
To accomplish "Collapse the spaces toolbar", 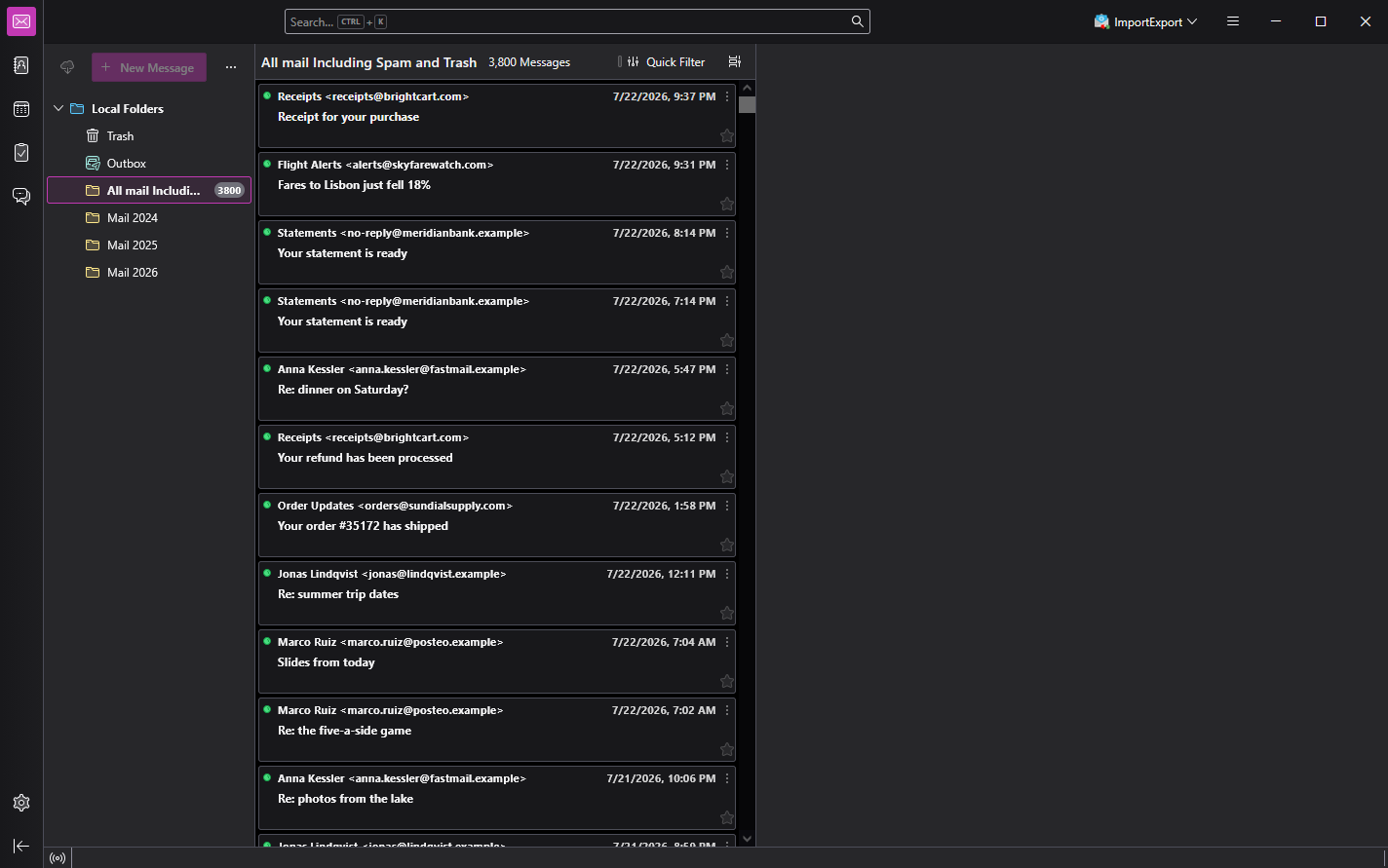I will 21,846.
